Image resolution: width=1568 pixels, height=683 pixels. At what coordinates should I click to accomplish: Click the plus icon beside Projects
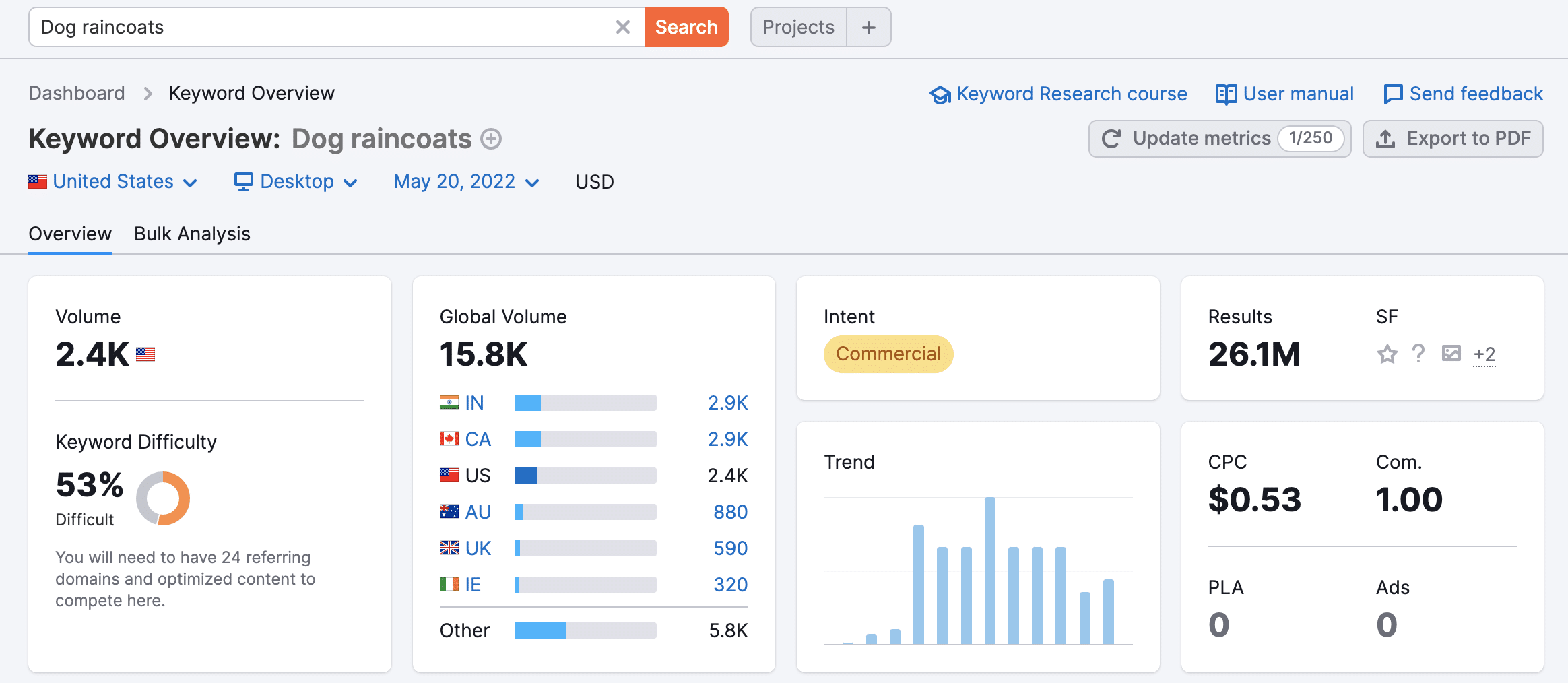click(868, 27)
